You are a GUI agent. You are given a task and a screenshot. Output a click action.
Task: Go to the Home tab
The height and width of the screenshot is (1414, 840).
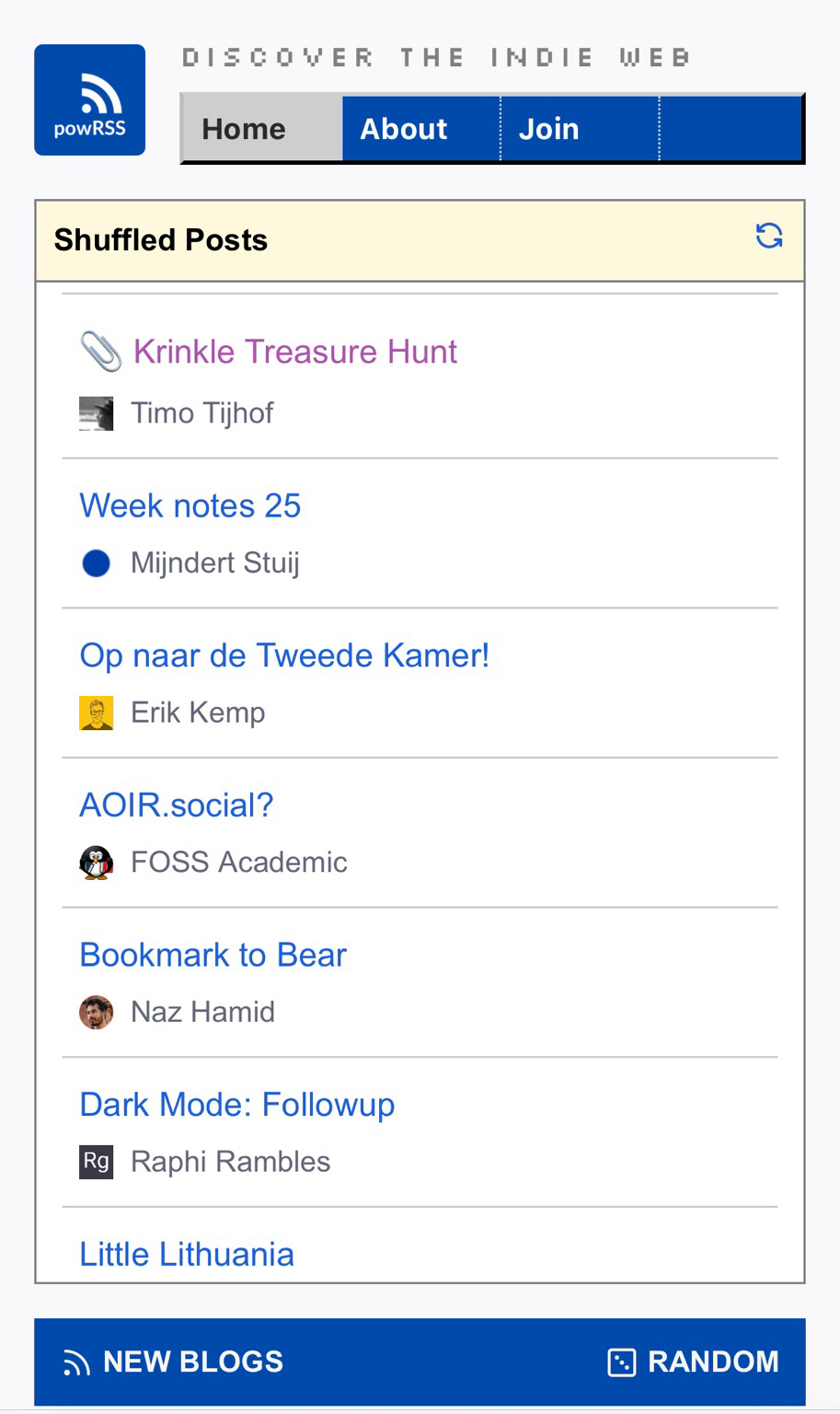click(244, 129)
